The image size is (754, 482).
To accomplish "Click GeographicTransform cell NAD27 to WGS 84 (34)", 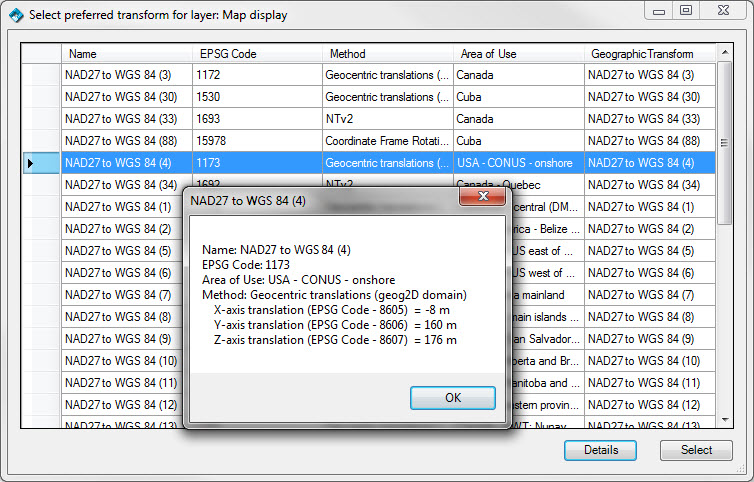I will tap(650, 185).
